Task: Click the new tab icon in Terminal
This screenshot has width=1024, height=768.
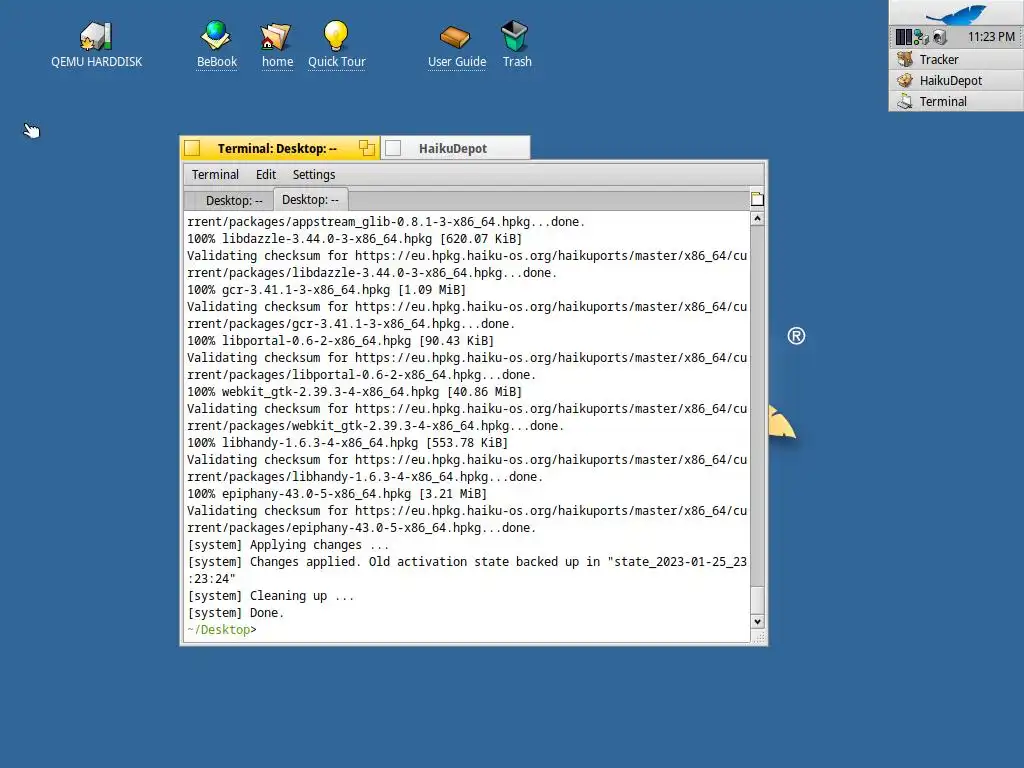Action: (x=757, y=199)
